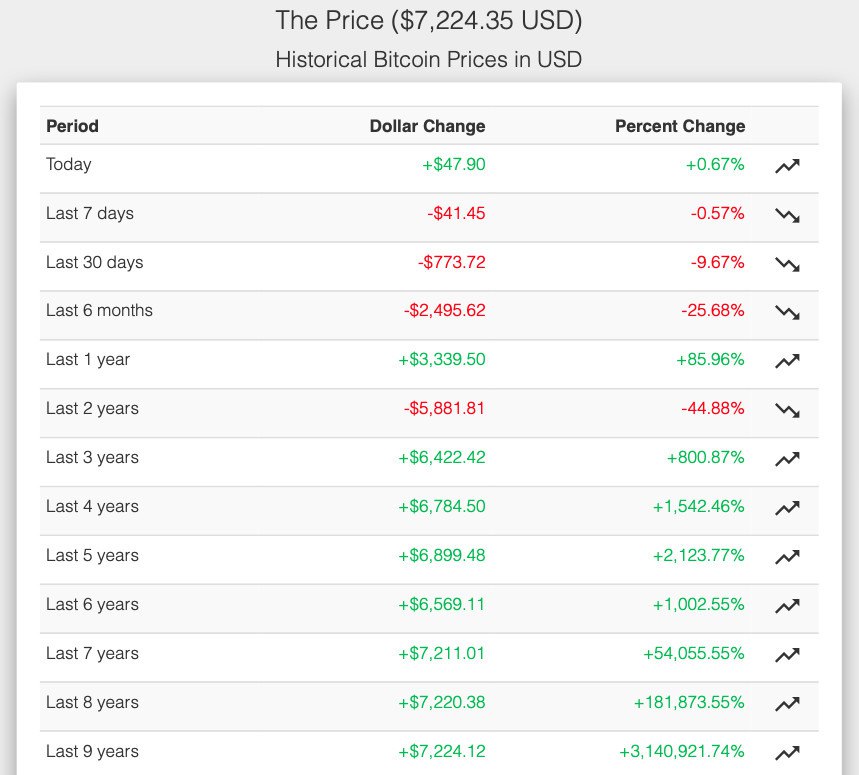Screen dimensions: 859x775
Task: Click the upward trend icon for Last 1 year
Action: pyautogui.click(x=787, y=361)
